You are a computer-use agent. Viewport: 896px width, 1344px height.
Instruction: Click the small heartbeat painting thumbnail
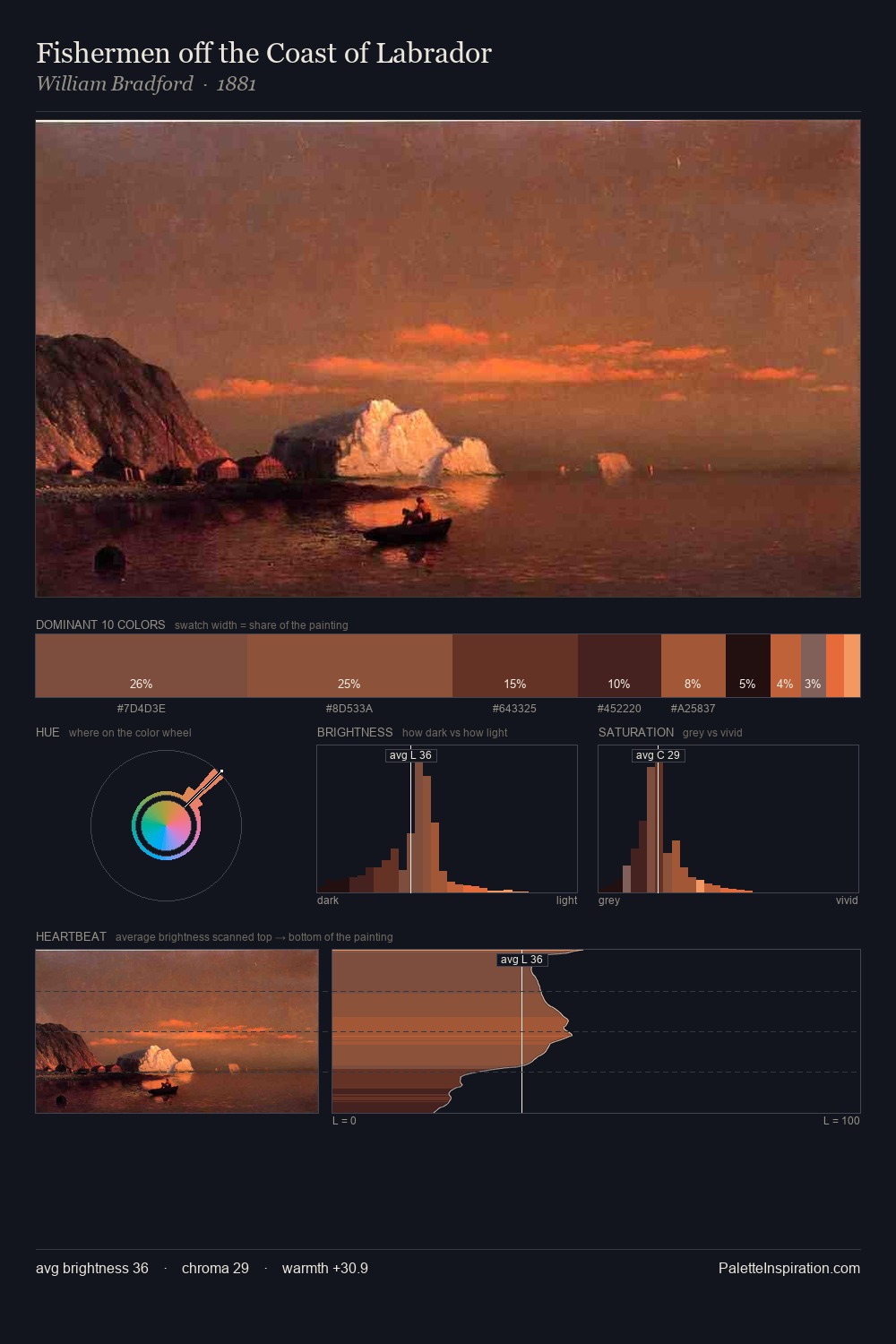tap(177, 1031)
